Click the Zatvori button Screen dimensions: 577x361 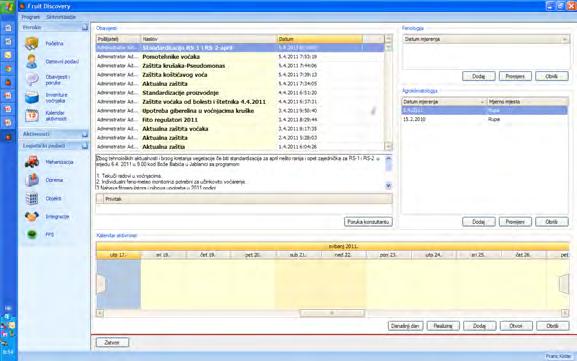coord(112,343)
